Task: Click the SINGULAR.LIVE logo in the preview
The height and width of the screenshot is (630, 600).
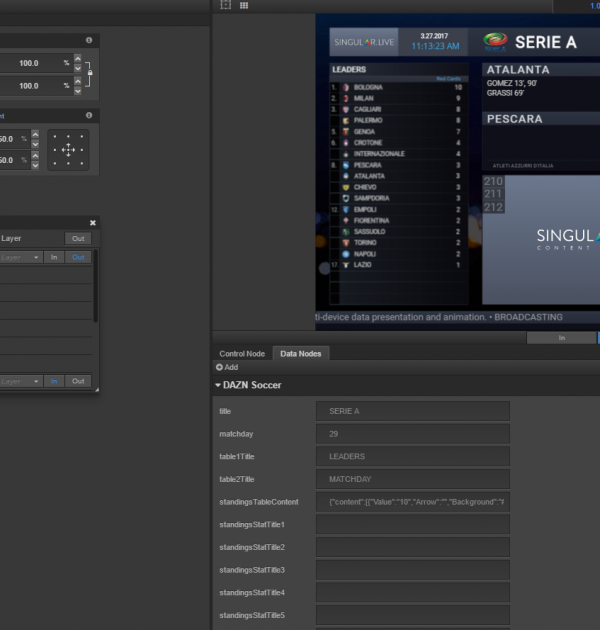Action: [x=364, y=42]
